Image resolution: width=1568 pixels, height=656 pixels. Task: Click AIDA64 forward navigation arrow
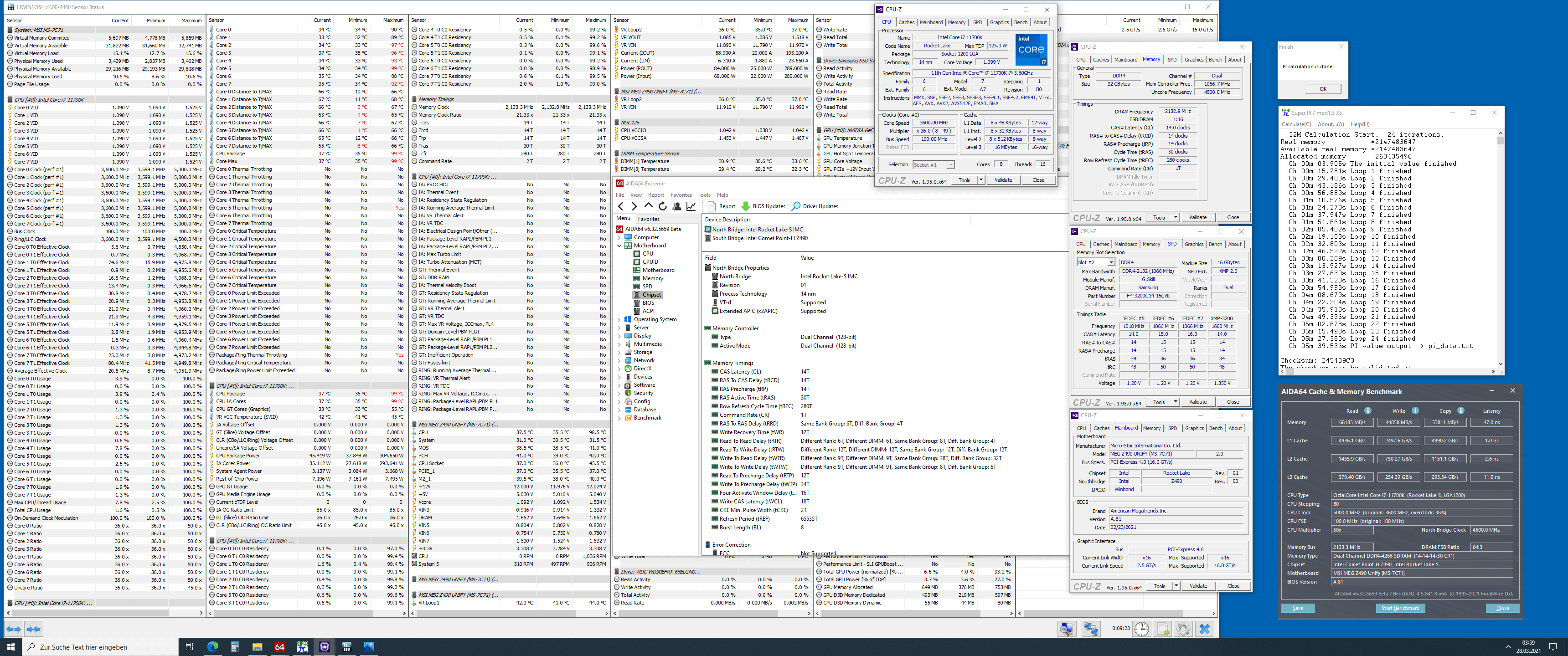coord(634,206)
